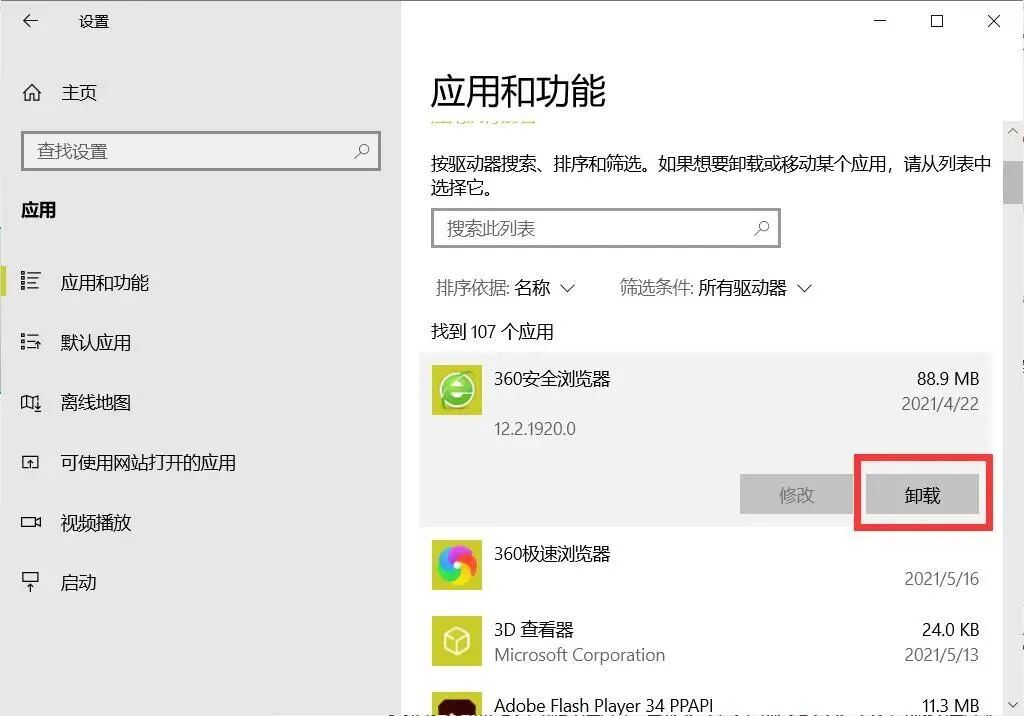The height and width of the screenshot is (716, 1024).
Task: Click the 3D 查看器 app icon
Action: click(x=456, y=641)
